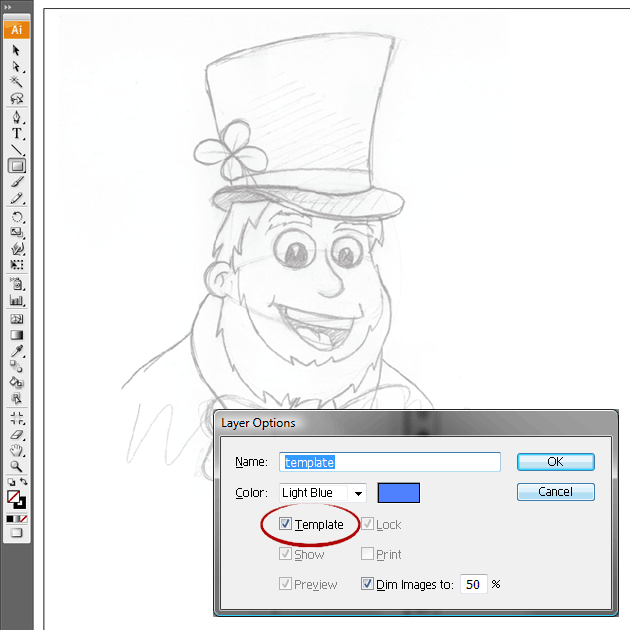Apply None to fill or stroke
The height and width of the screenshot is (630, 630).
point(24,519)
